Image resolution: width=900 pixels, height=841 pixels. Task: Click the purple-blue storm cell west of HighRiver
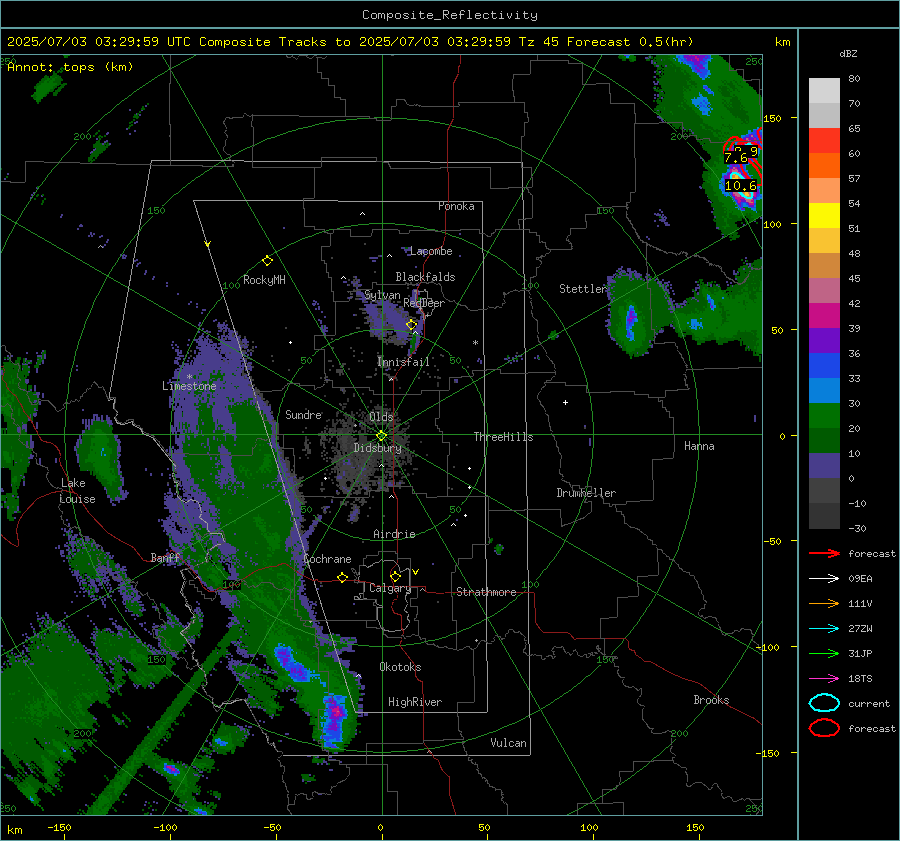[333, 721]
